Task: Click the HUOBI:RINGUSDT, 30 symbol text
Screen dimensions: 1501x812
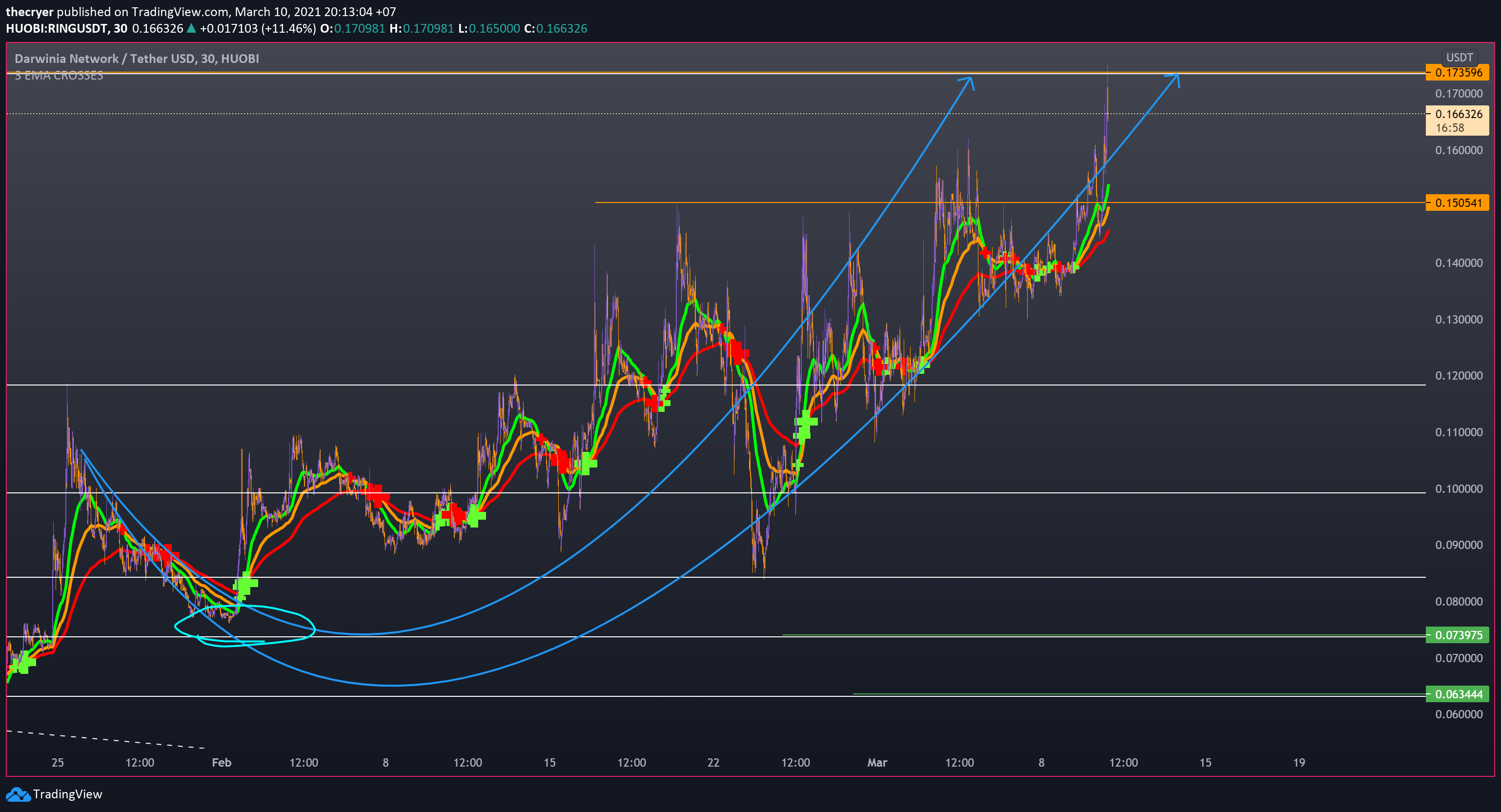Action: [66, 28]
